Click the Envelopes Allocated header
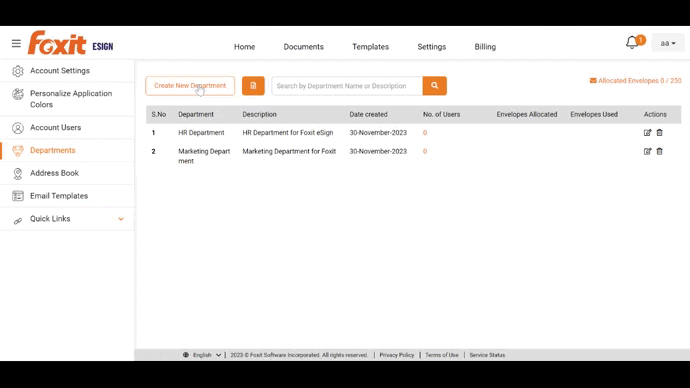The height and width of the screenshot is (388, 690). point(527,114)
